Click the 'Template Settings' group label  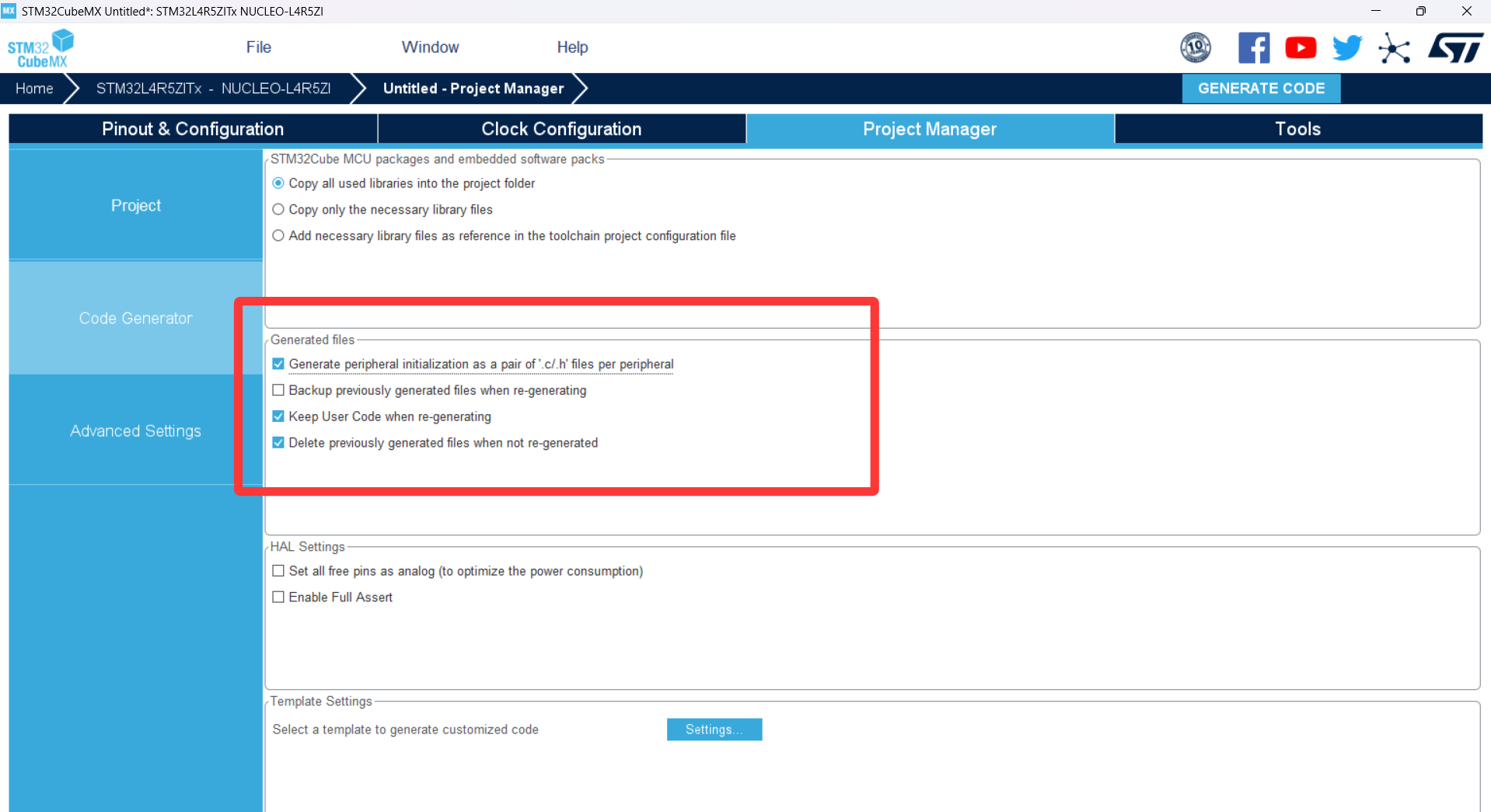tap(321, 702)
